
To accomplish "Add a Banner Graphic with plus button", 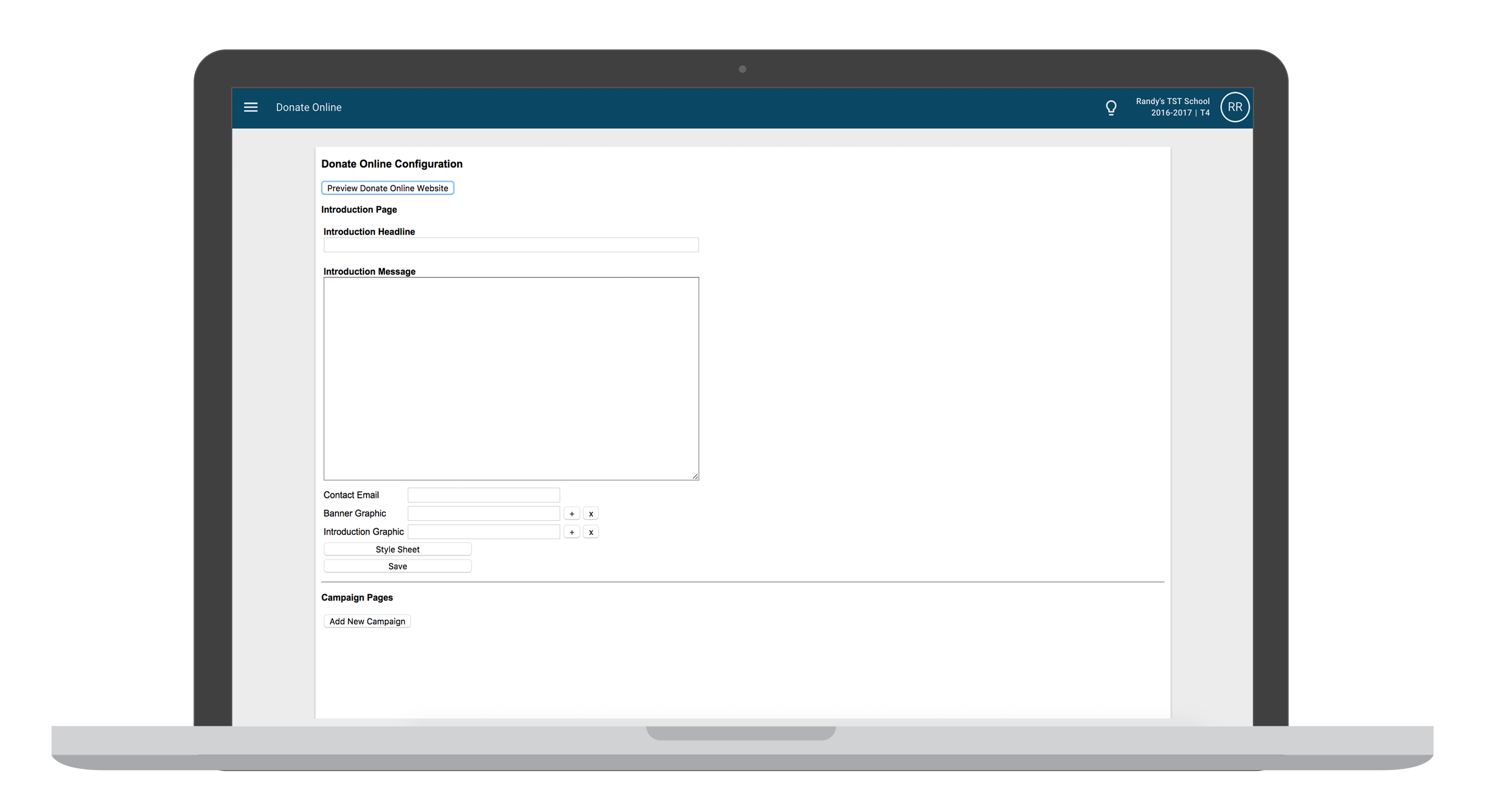I will pos(571,513).
